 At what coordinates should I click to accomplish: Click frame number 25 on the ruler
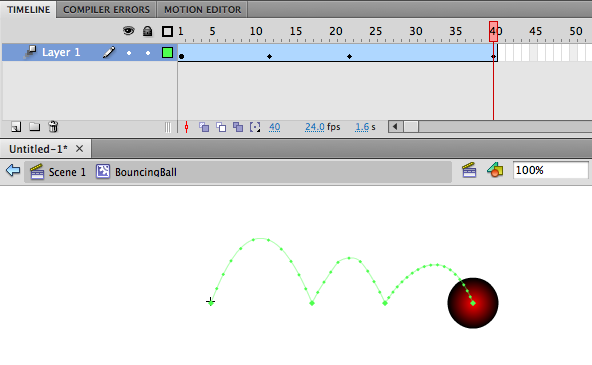click(x=375, y=31)
